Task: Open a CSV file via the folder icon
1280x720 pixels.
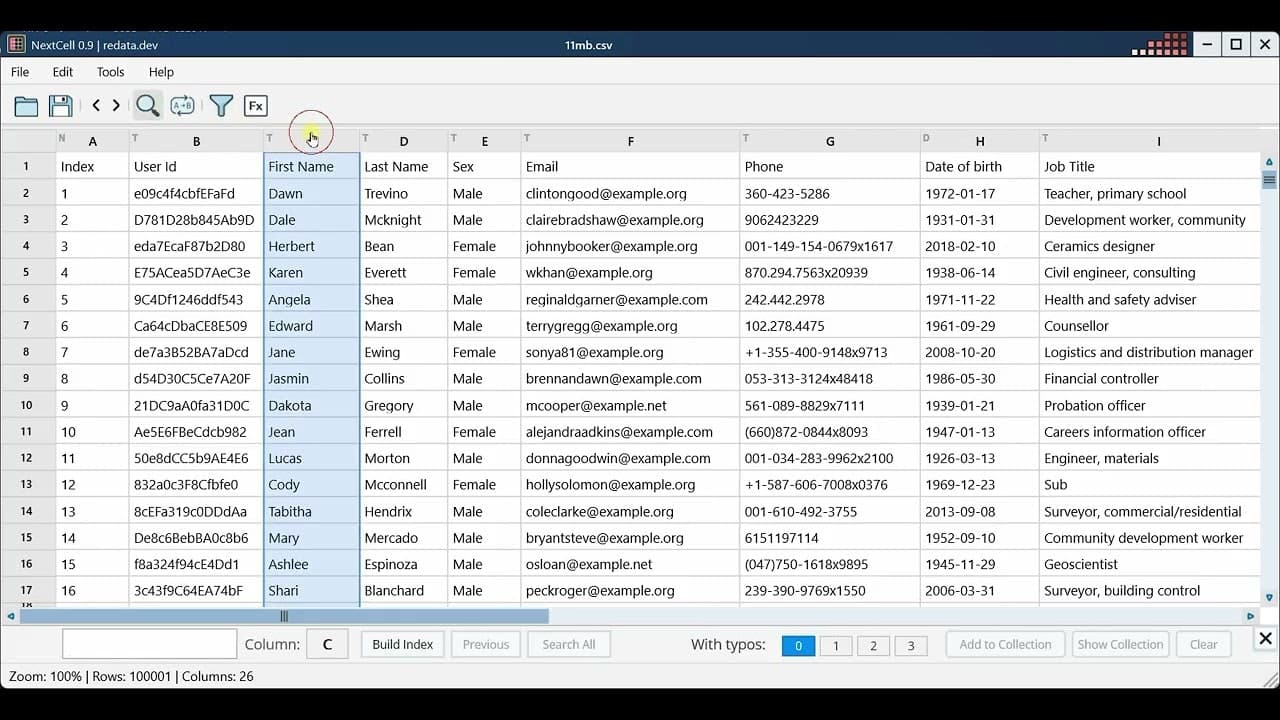Action: (26, 105)
